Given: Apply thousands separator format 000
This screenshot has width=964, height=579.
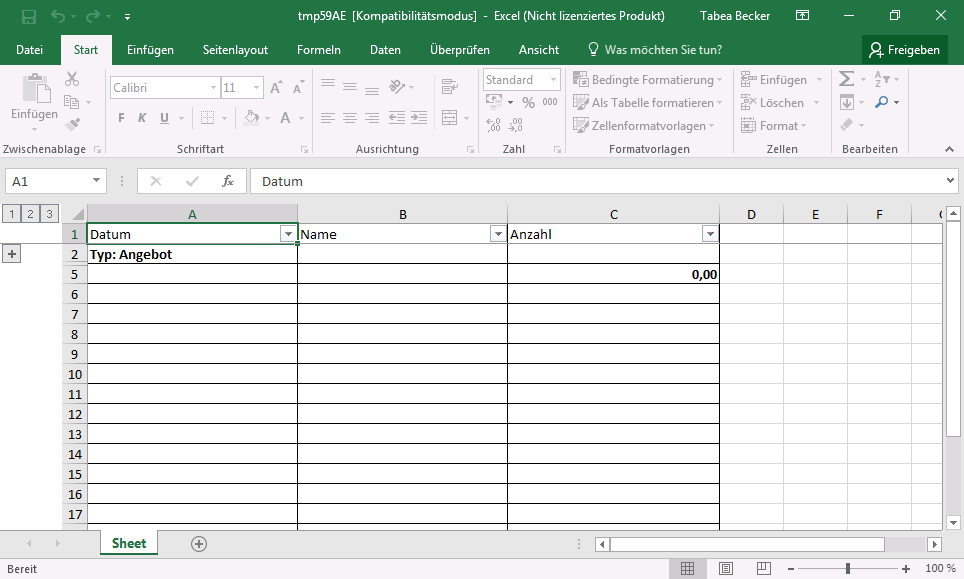Looking at the screenshot, I should pos(550,103).
